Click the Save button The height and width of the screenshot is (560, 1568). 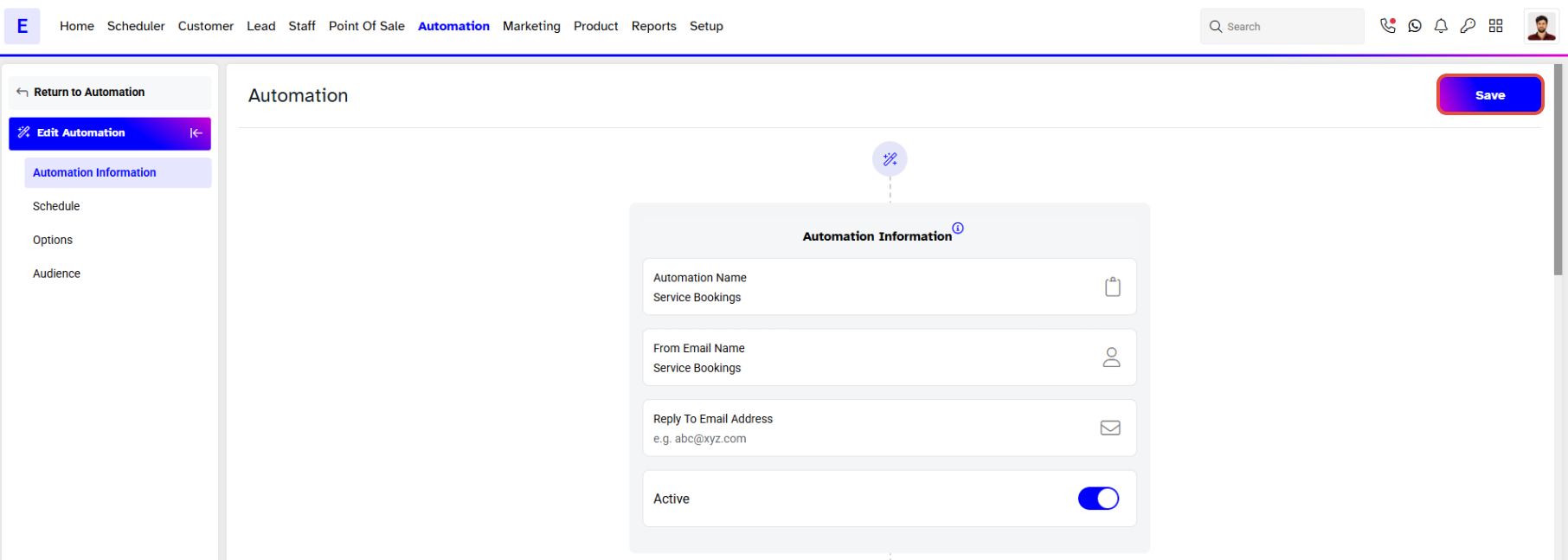[x=1490, y=95]
